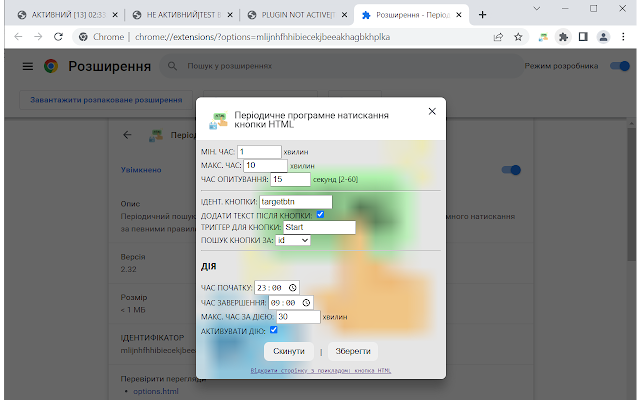
Task: Toggle 'АКТИВУВАТИ ДІЮ' checkbox
Action: [x=273, y=330]
